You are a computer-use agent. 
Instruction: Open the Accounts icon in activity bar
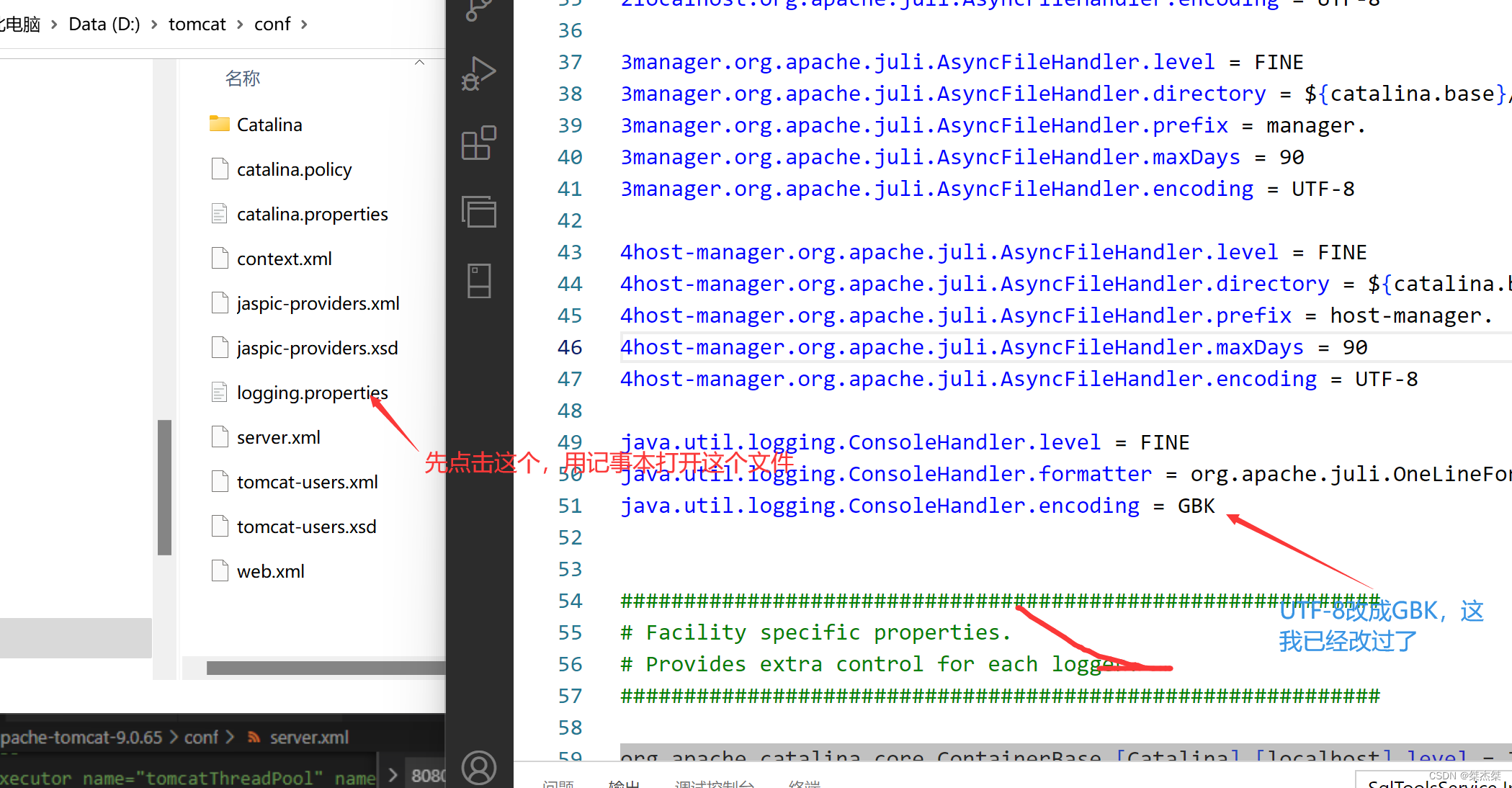(x=479, y=768)
